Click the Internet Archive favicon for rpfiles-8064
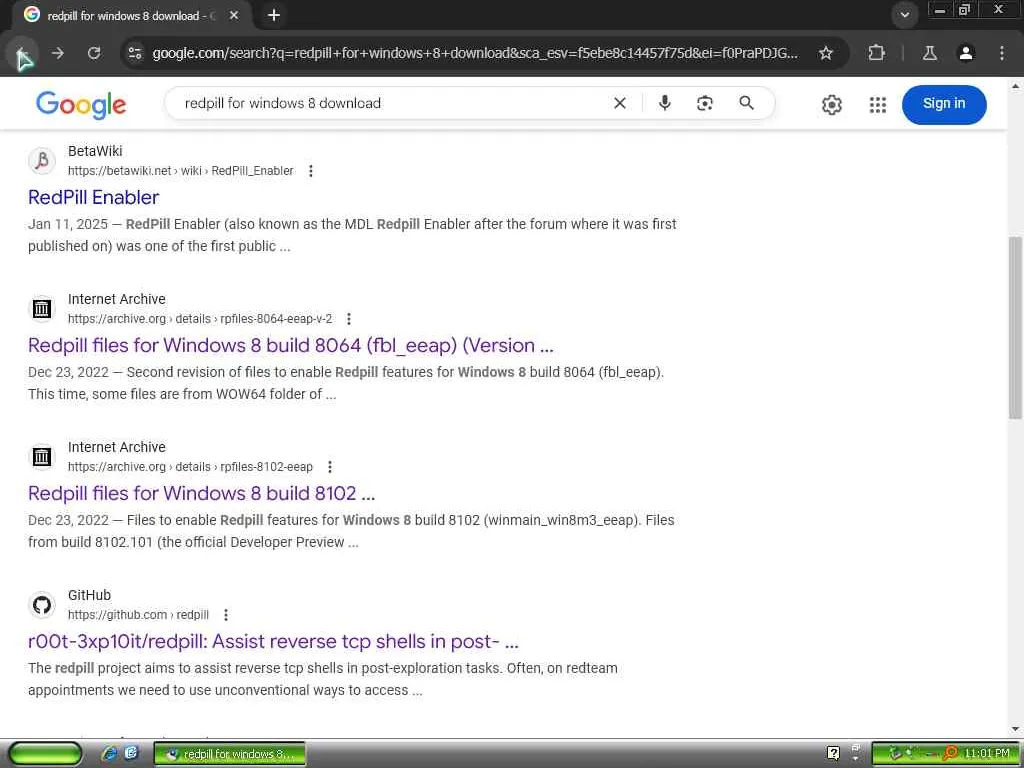Viewport: 1024px width, 768px height. click(42, 308)
